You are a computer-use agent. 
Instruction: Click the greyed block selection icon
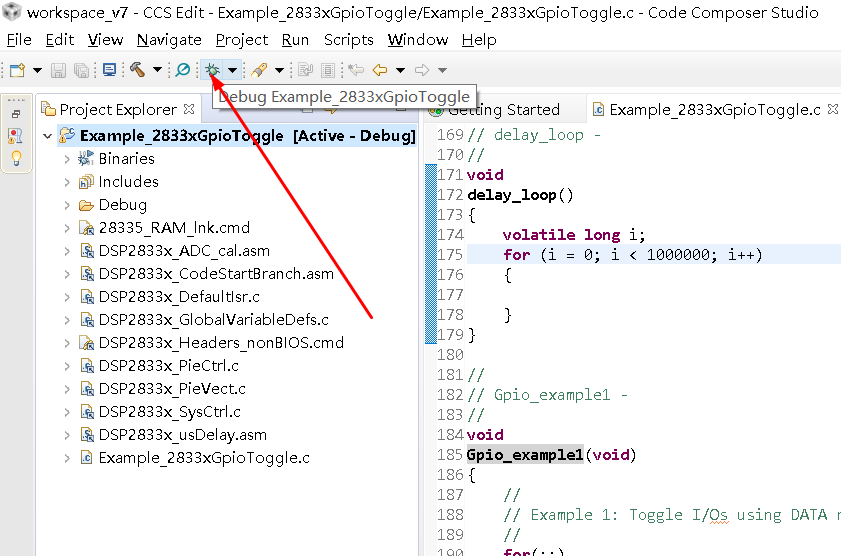[328, 70]
